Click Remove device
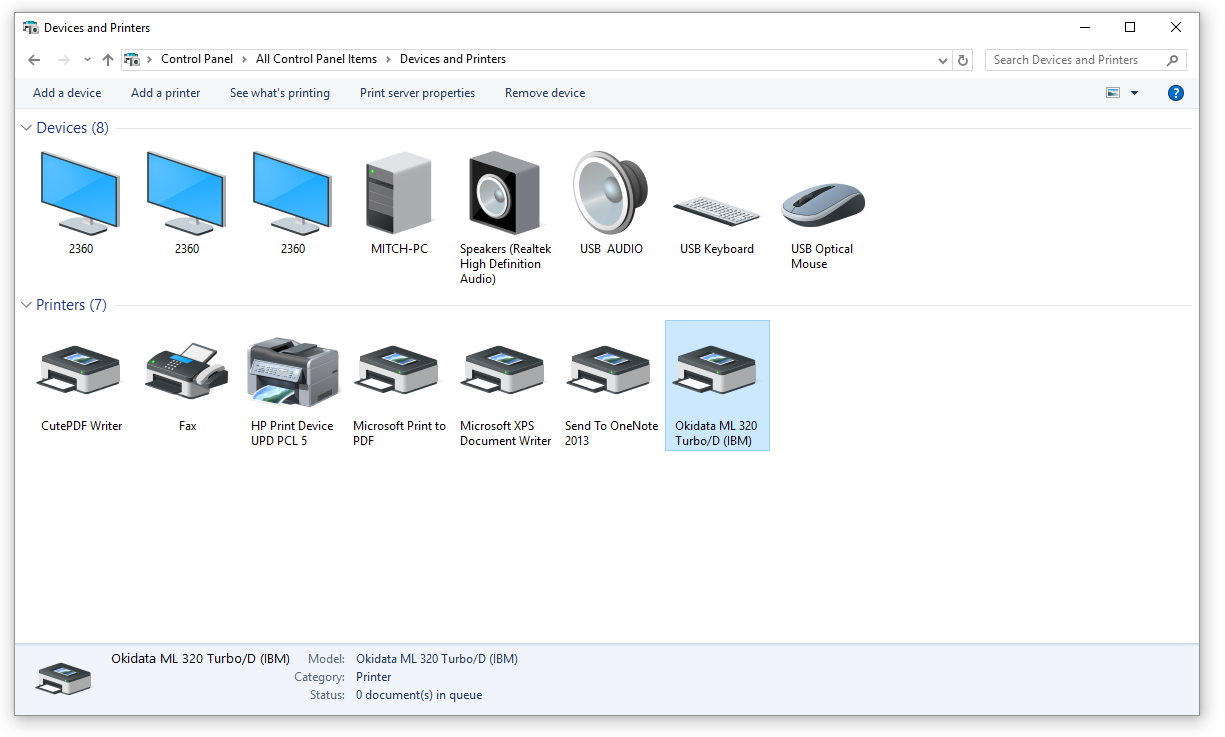1225x737 pixels. pos(545,93)
